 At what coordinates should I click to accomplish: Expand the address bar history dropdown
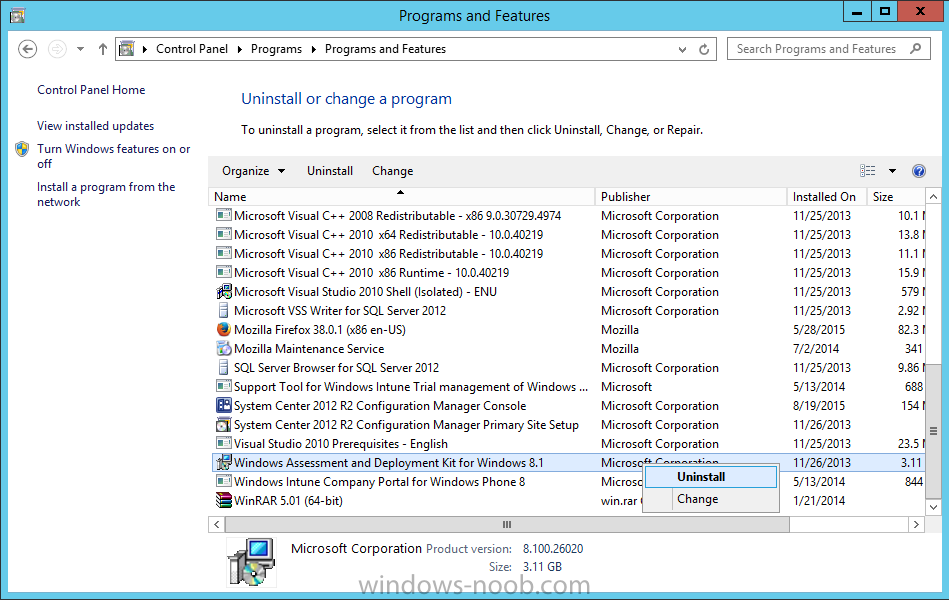(x=682, y=50)
